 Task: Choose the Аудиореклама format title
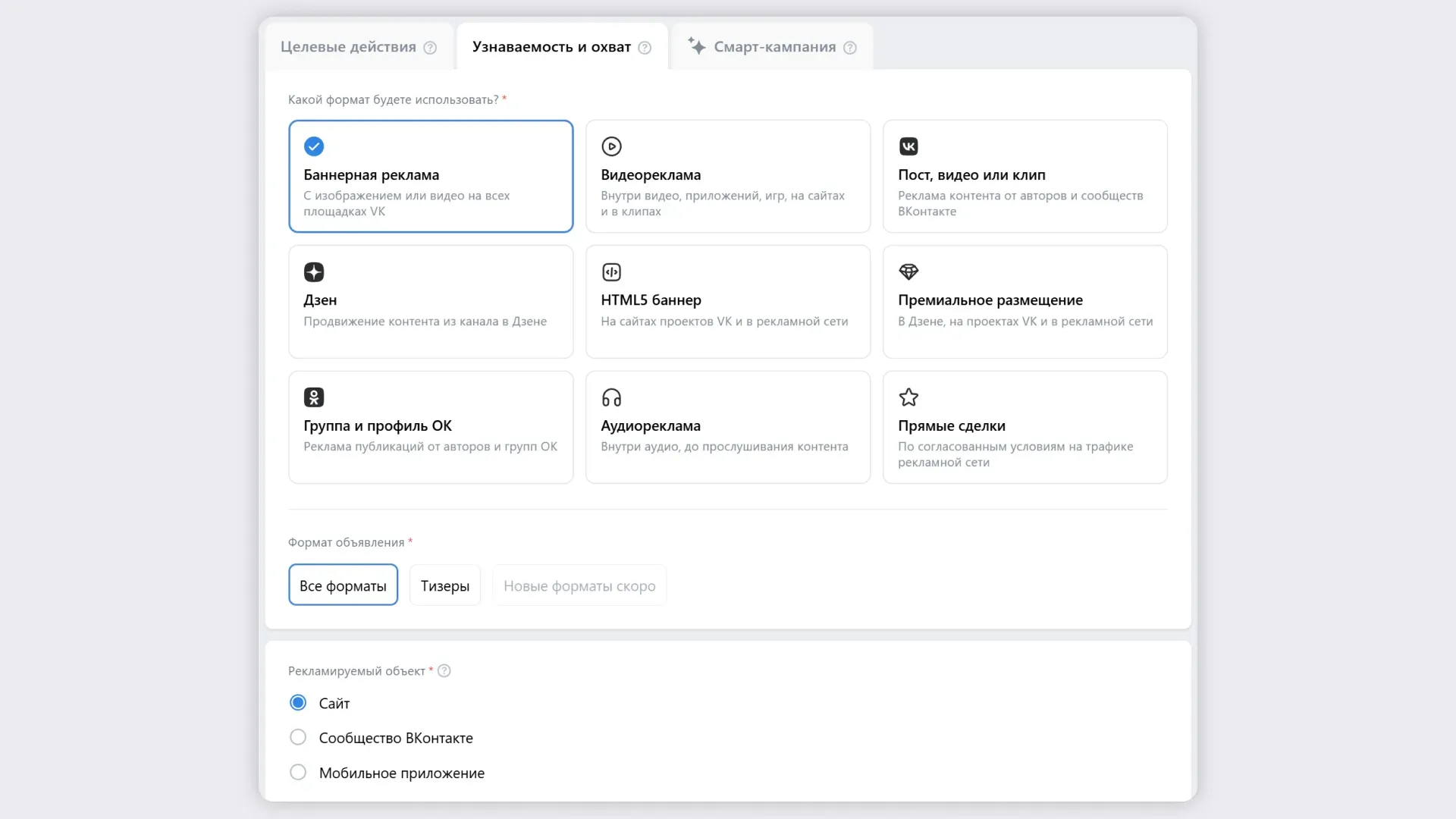coord(651,426)
